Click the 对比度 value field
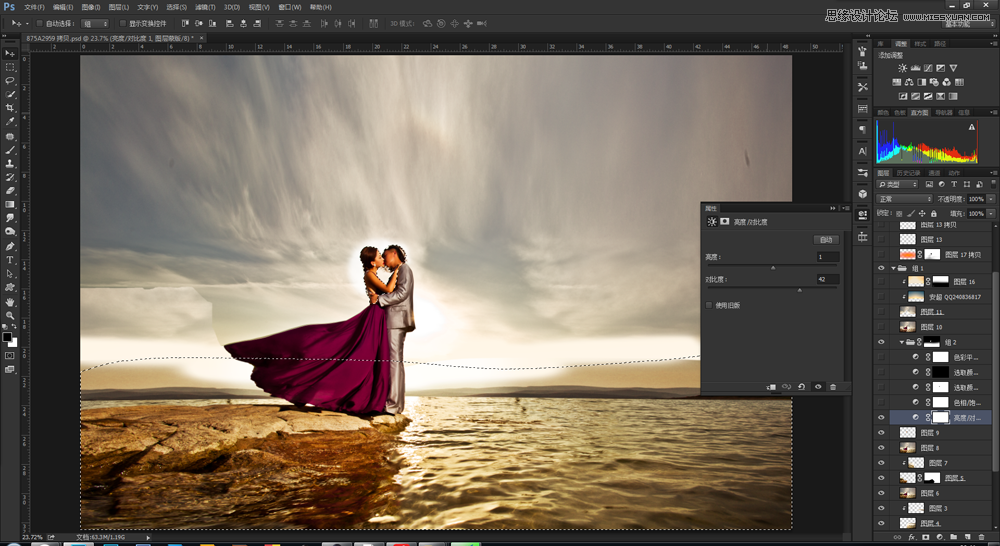The image size is (1000, 546). tap(828, 279)
